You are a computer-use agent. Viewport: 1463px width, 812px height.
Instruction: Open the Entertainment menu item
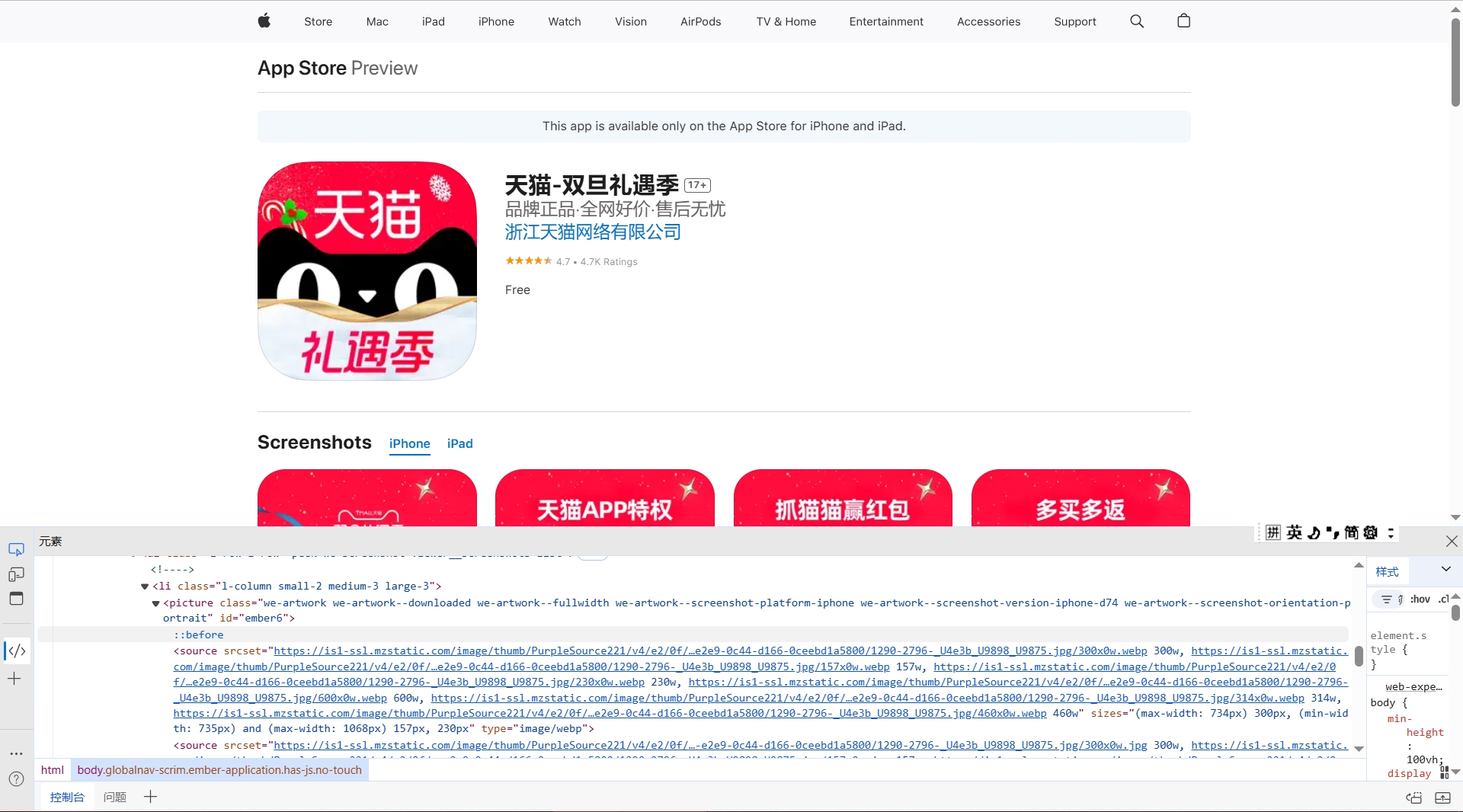click(x=886, y=21)
